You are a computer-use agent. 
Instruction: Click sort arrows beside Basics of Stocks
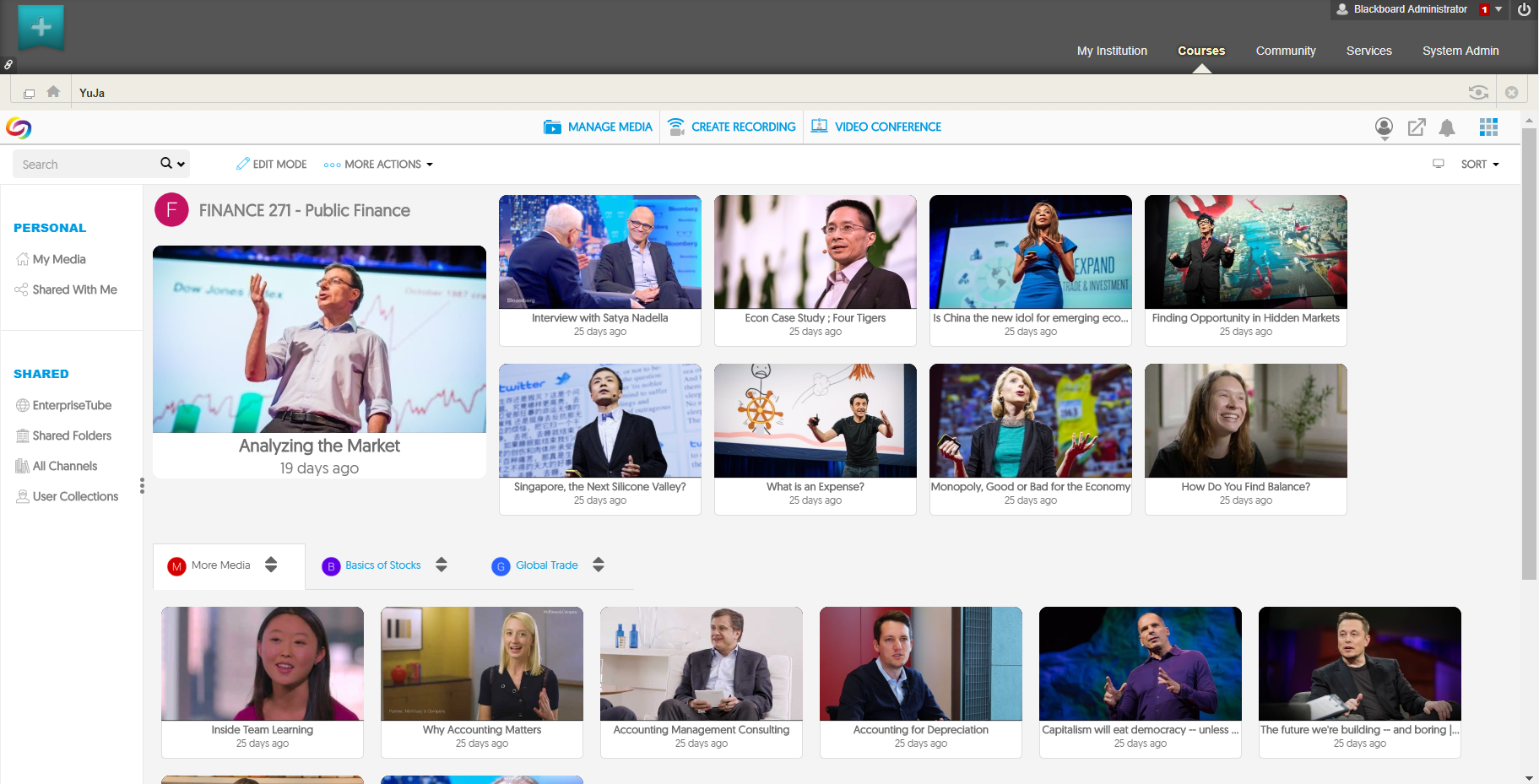pyautogui.click(x=442, y=565)
